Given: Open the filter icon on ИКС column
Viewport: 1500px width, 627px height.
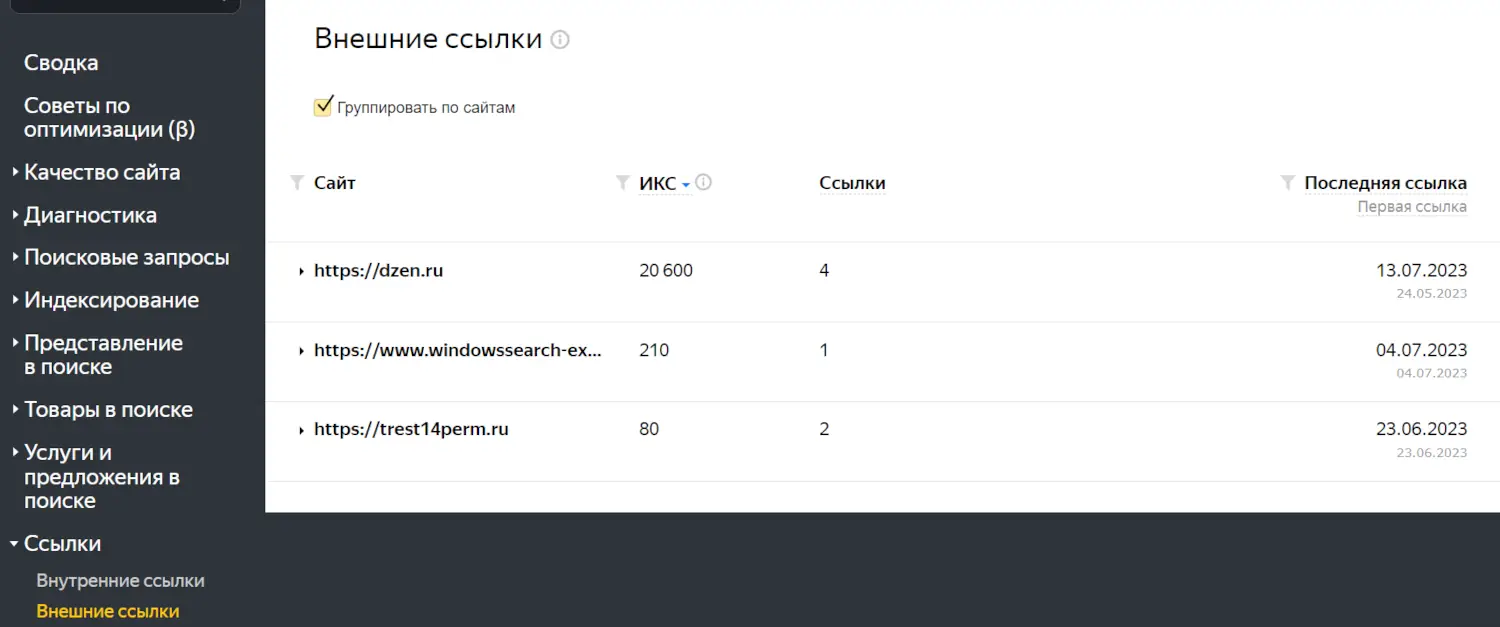Looking at the screenshot, I should pyautogui.click(x=621, y=183).
